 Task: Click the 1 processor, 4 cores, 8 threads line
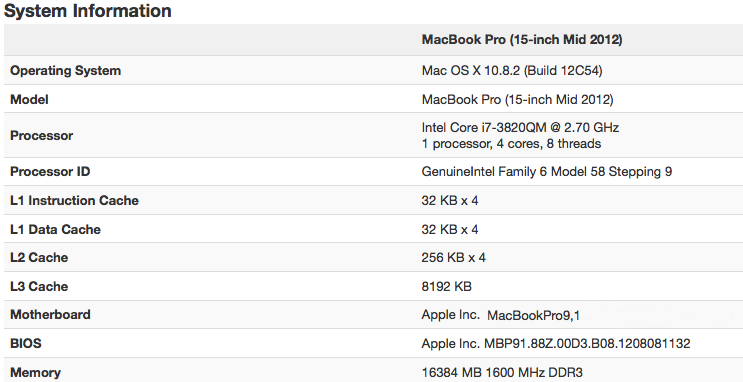[511, 144]
